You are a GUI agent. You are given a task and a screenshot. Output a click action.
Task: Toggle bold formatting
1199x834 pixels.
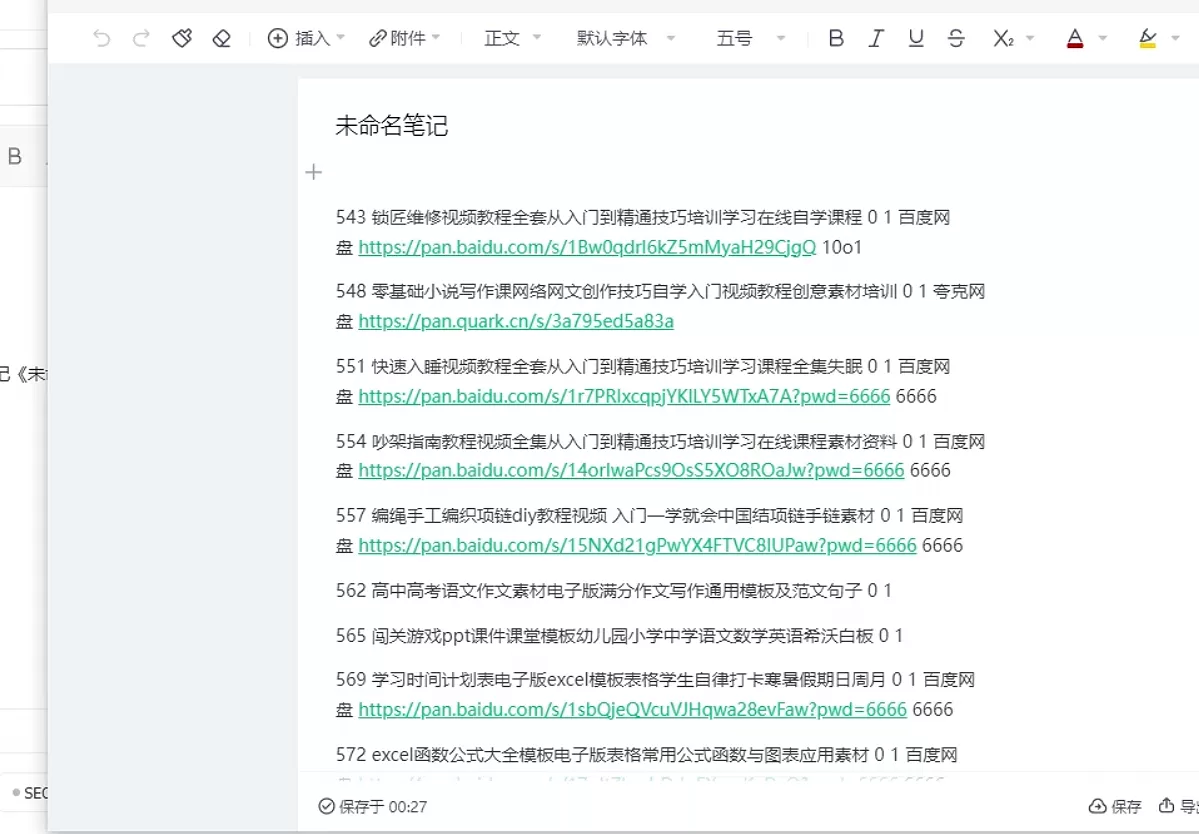(x=836, y=38)
